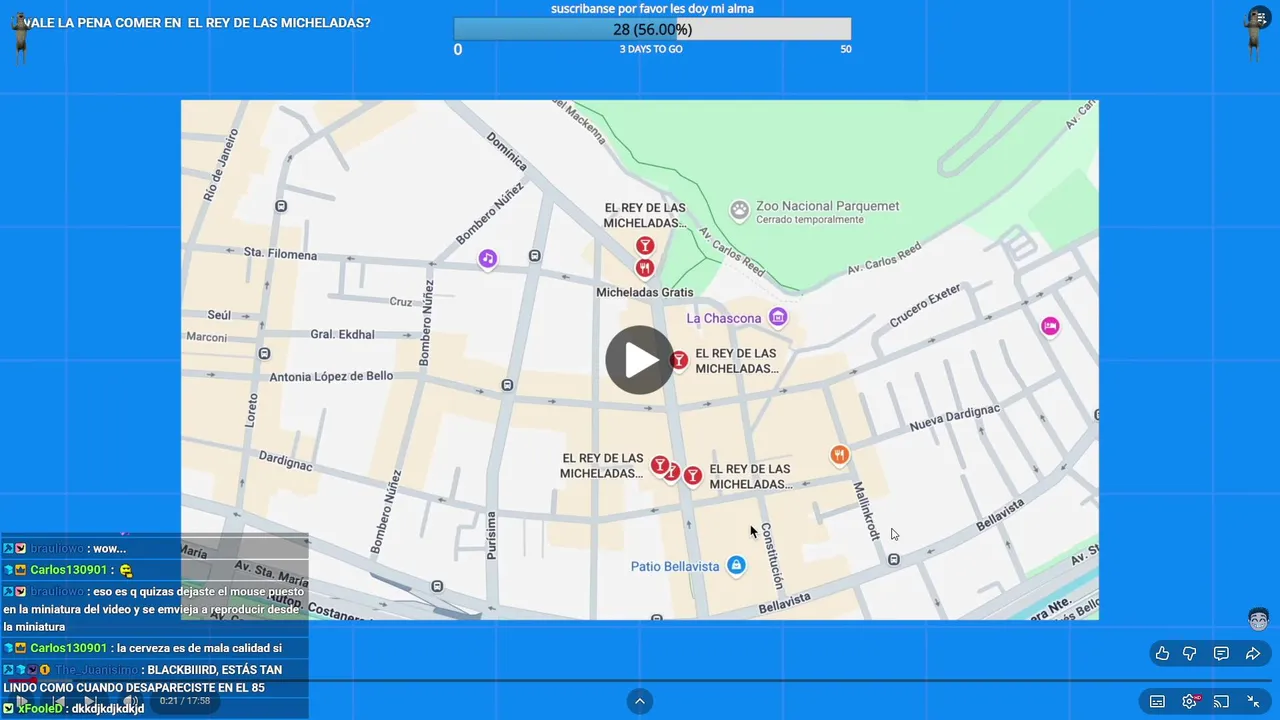The image size is (1280, 720).
Task: Open player settings gear icon
Action: 1189,702
